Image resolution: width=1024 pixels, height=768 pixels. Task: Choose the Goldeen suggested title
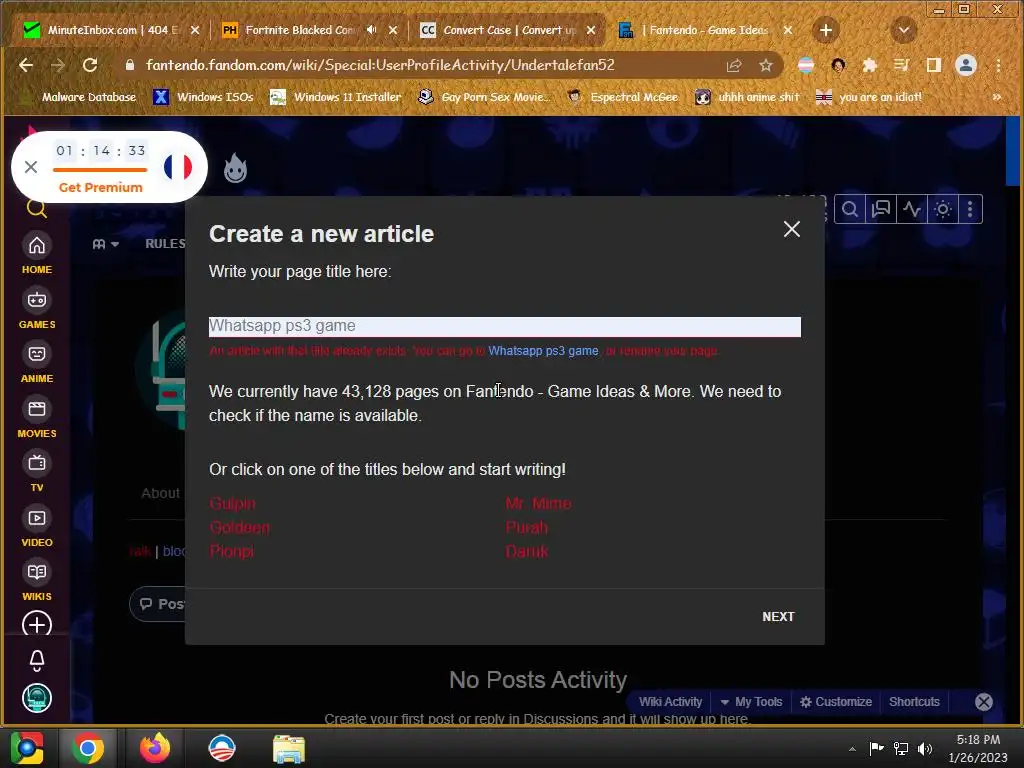(x=240, y=528)
